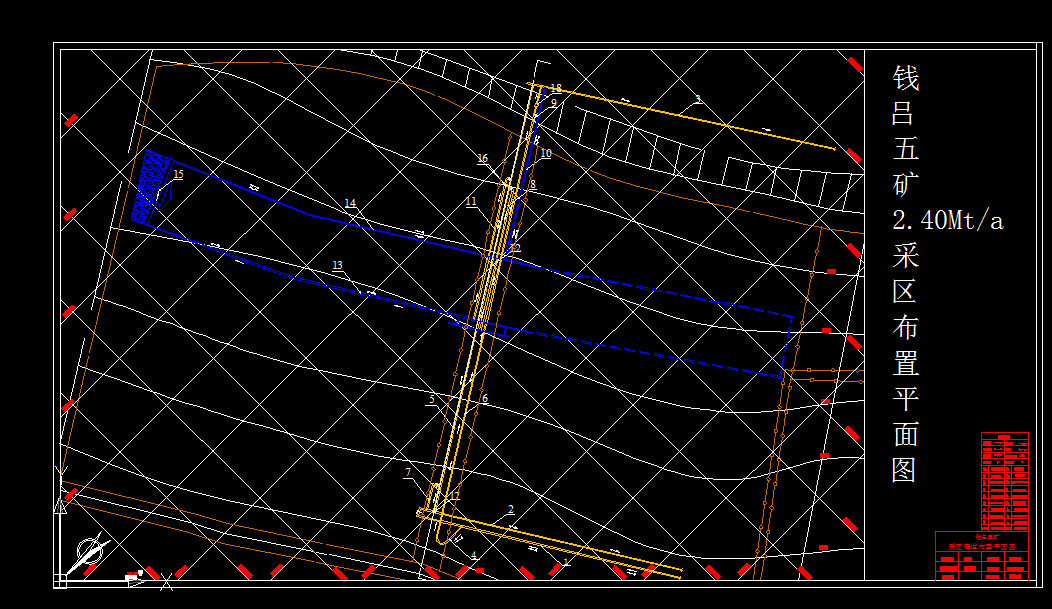Click callout number 17
This screenshot has height=609, width=1052.
pyautogui.click(x=455, y=496)
